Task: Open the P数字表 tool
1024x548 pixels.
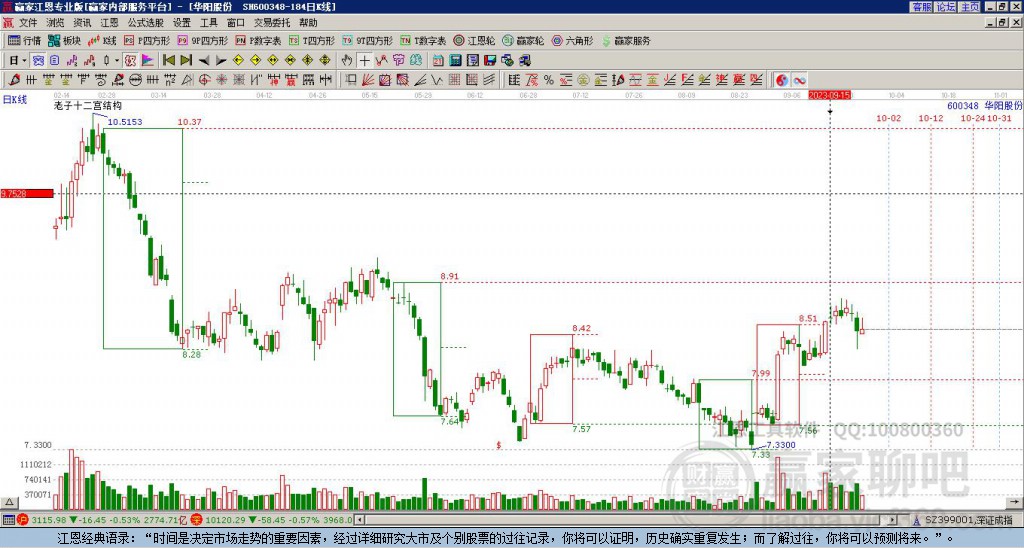Action: [x=258, y=40]
